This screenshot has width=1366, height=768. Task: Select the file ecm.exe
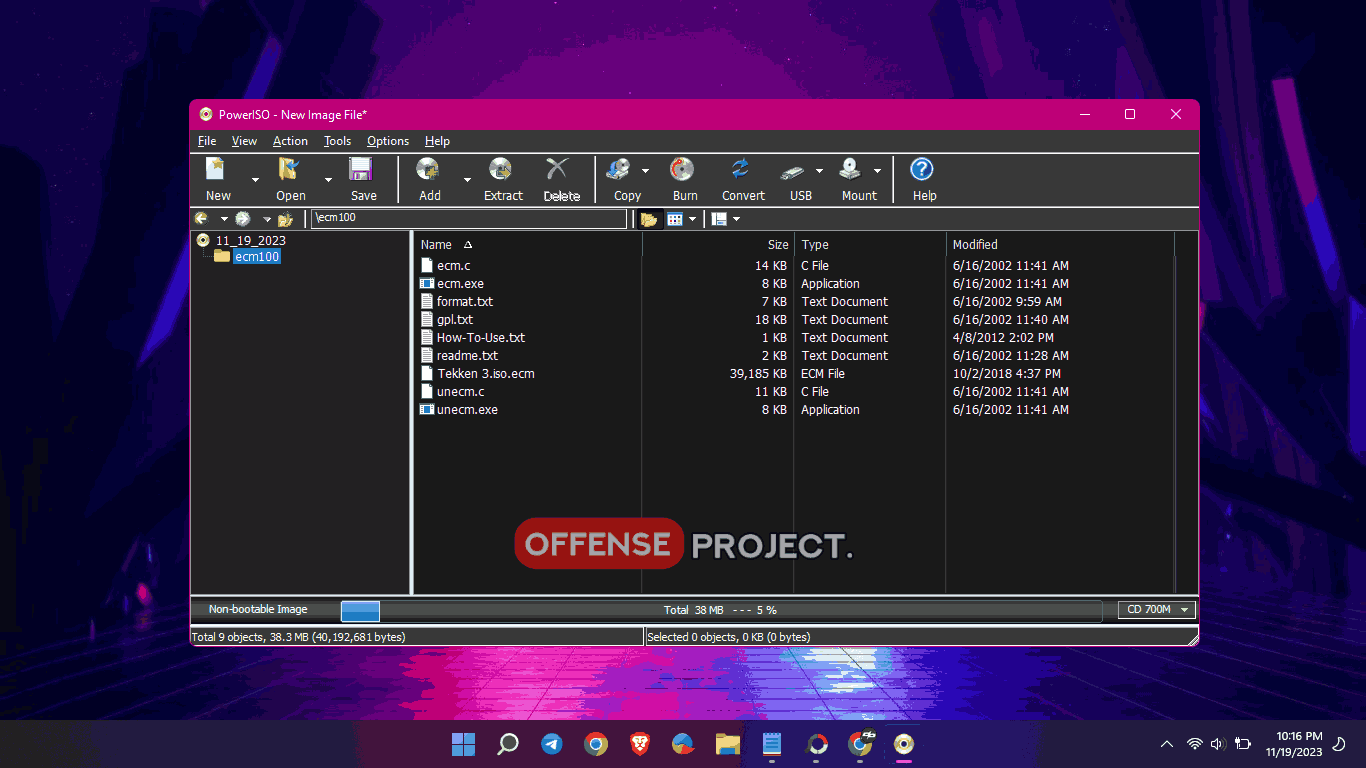click(x=460, y=284)
